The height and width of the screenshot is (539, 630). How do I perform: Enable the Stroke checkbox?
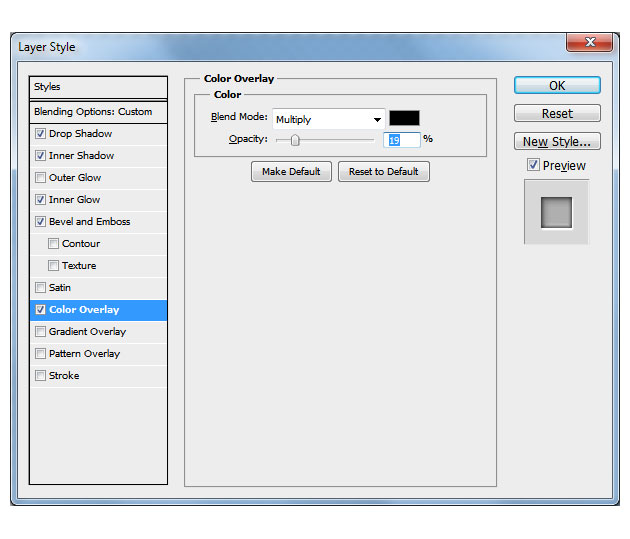pos(40,376)
